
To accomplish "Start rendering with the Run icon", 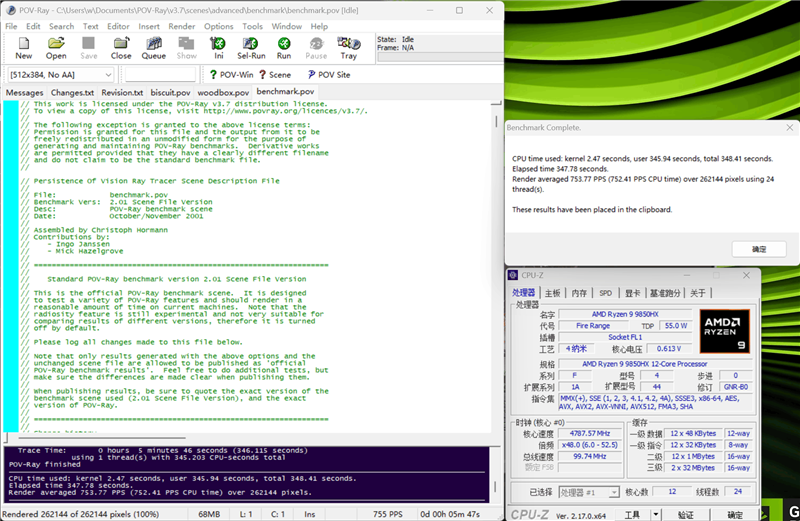I will [x=284, y=48].
